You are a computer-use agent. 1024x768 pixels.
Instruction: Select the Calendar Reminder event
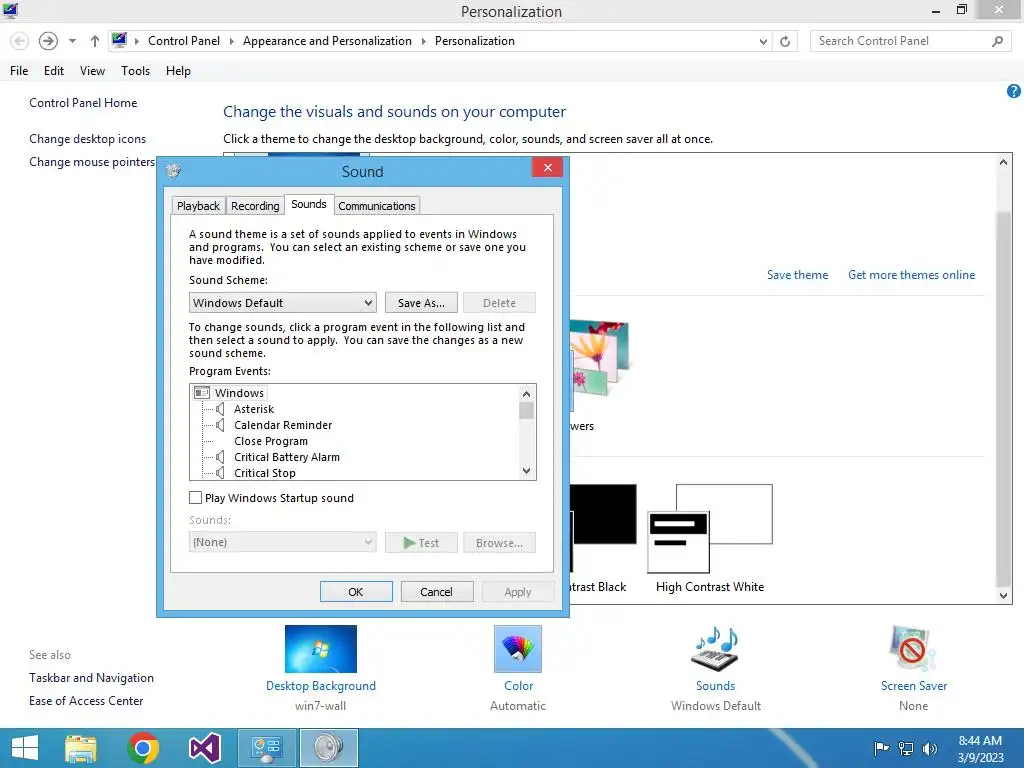(283, 425)
